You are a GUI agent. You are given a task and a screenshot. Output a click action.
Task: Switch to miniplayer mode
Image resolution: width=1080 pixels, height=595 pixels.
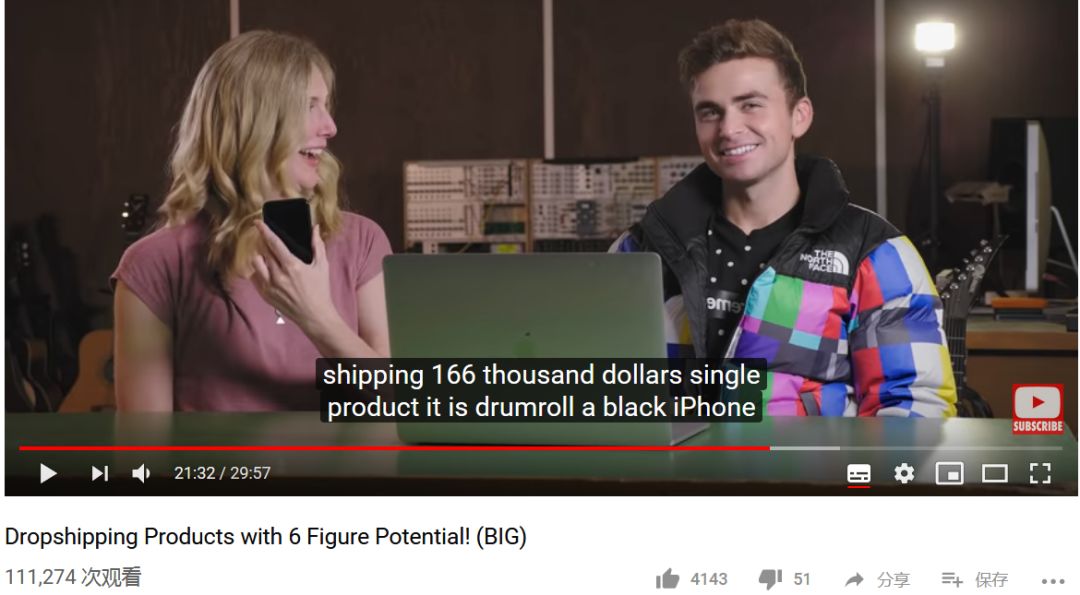(949, 474)
